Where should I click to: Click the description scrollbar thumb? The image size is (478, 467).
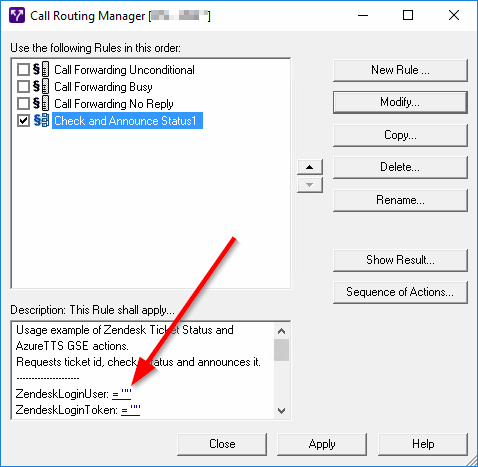(282, 350)
